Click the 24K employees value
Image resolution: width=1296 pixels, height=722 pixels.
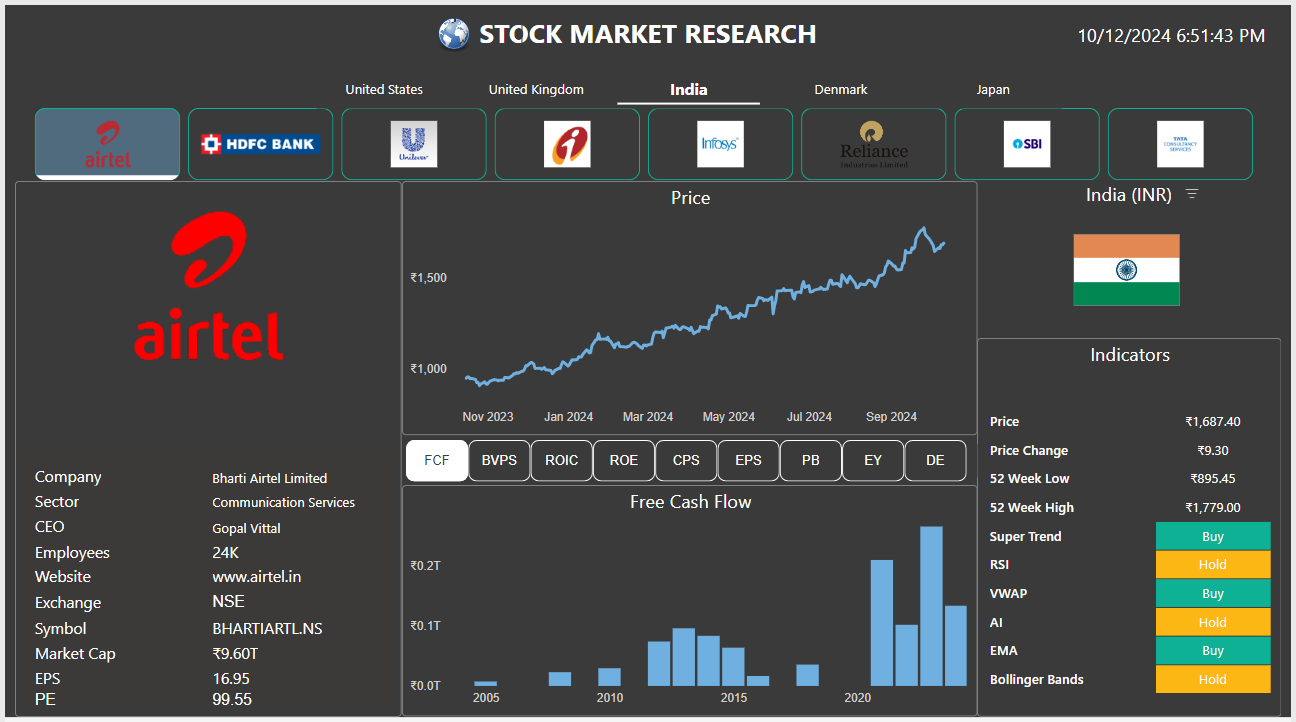pyautogui.click(x=225, y=553)
